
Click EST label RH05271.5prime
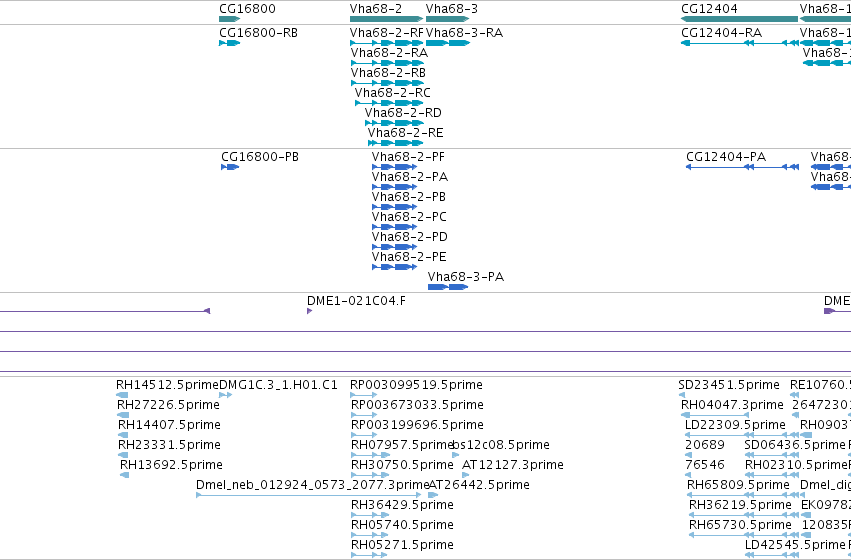[x=402, y=545]
